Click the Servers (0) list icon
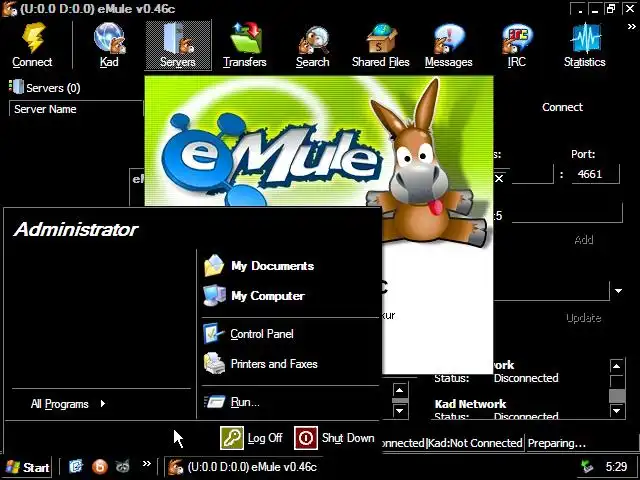The image size is (640, 480). tap(17, 87)
